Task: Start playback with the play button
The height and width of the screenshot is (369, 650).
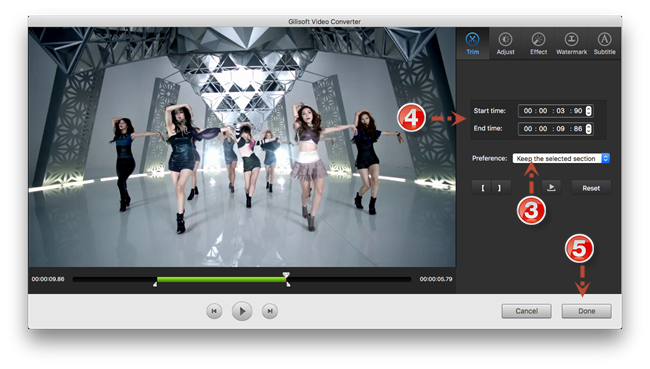Action: point(242,311)
